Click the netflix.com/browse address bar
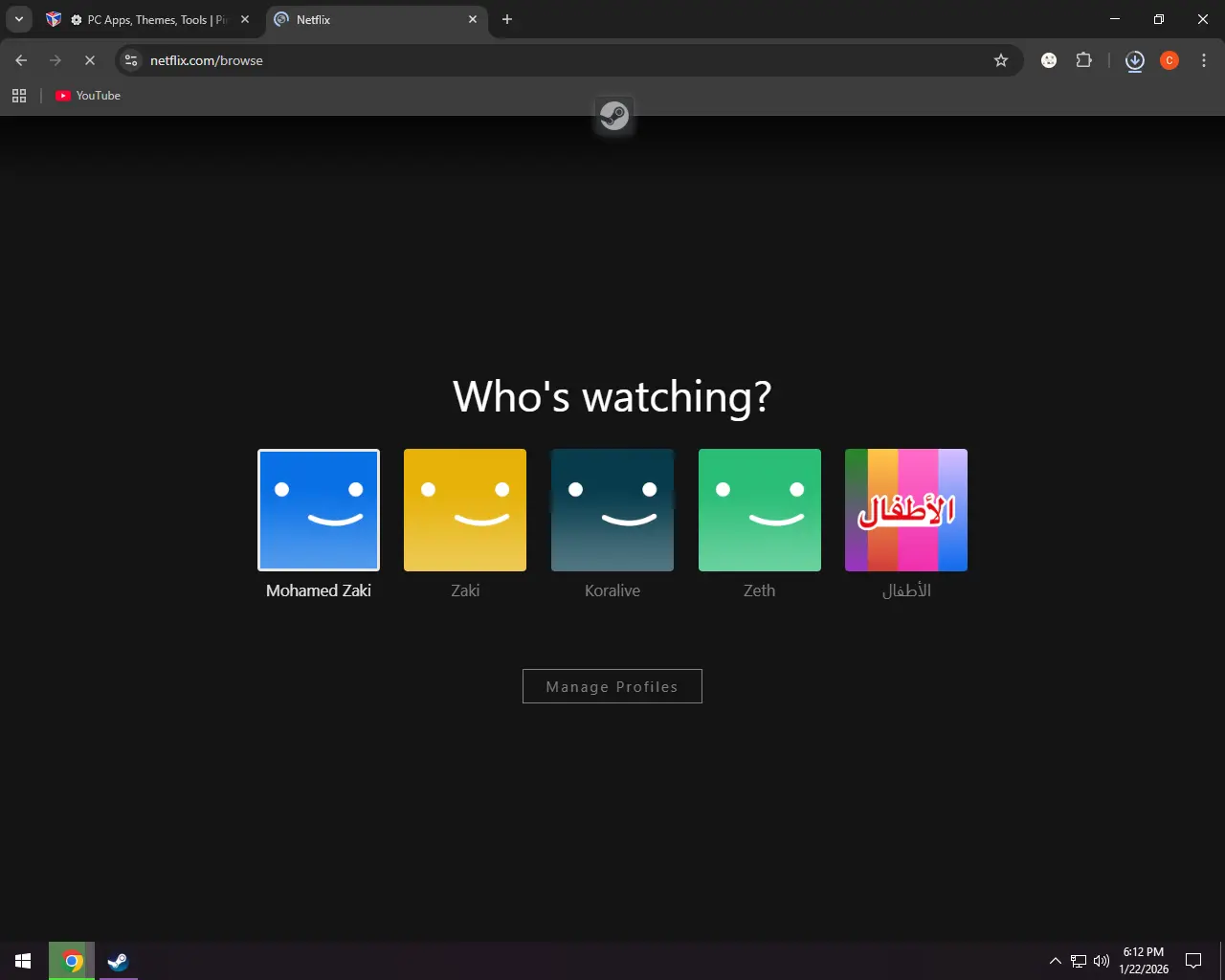This screenshot has width=1225, height=980. (569, 60)
